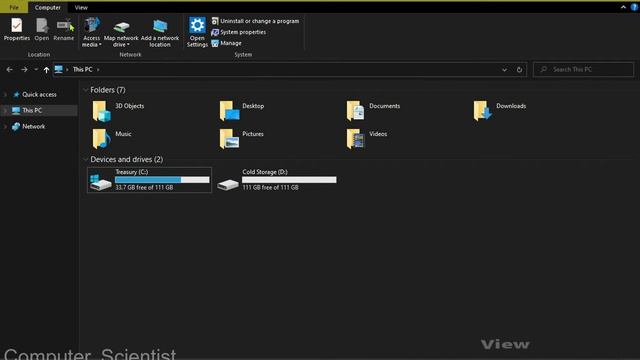Click the '111 GB free of 111 GB' text

tap(270, 187)
